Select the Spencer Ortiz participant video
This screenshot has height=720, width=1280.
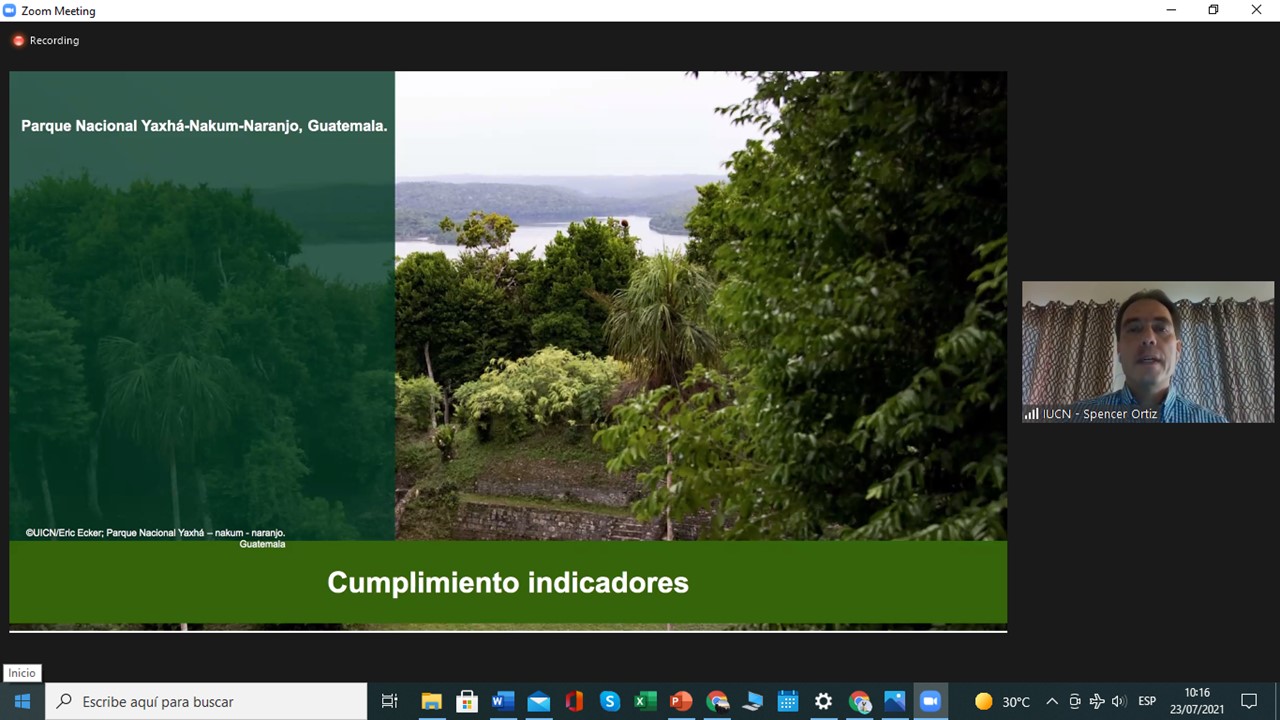click(1148, 352)
